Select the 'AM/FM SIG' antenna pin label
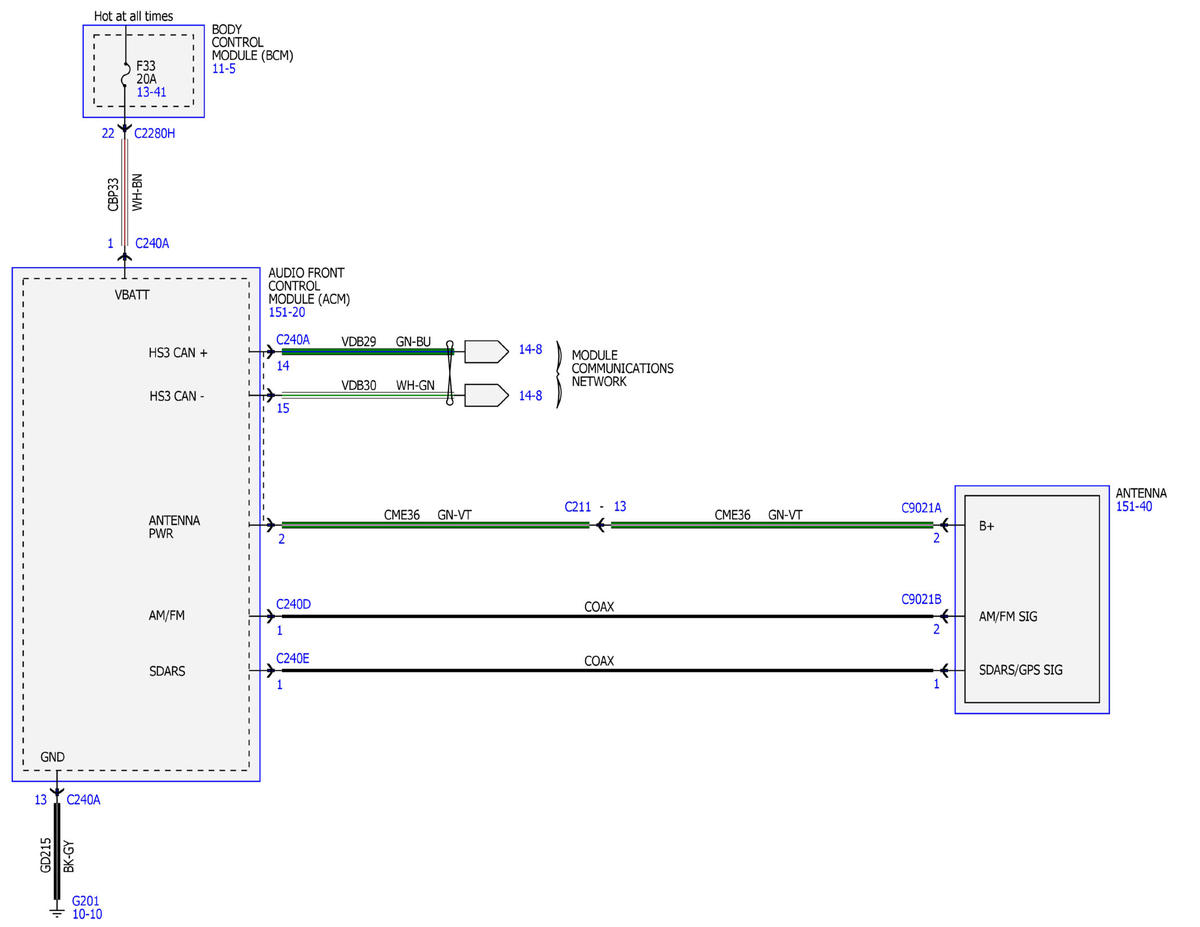Viewport: 1200px width, 927px height. click(x=1008, y=617)
